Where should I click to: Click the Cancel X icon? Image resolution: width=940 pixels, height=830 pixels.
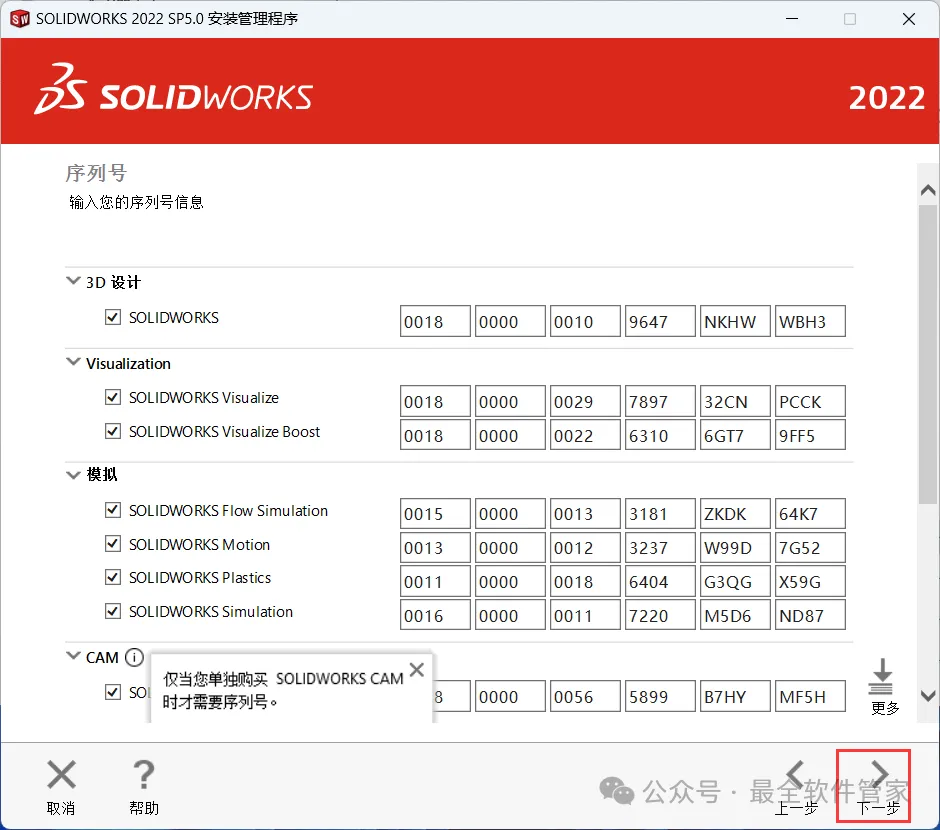coord(61,774)
